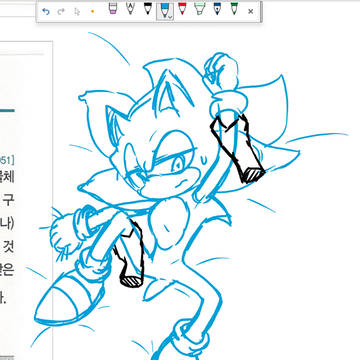The image size is (360, 360).
Task: Close the drawing toolbar with X
Action: point(251,12)
